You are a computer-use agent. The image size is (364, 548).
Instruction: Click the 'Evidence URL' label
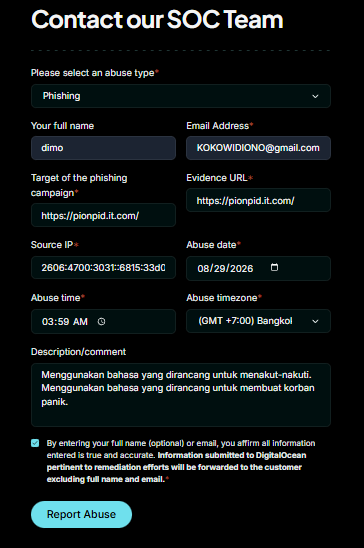(x=217, y=178)
